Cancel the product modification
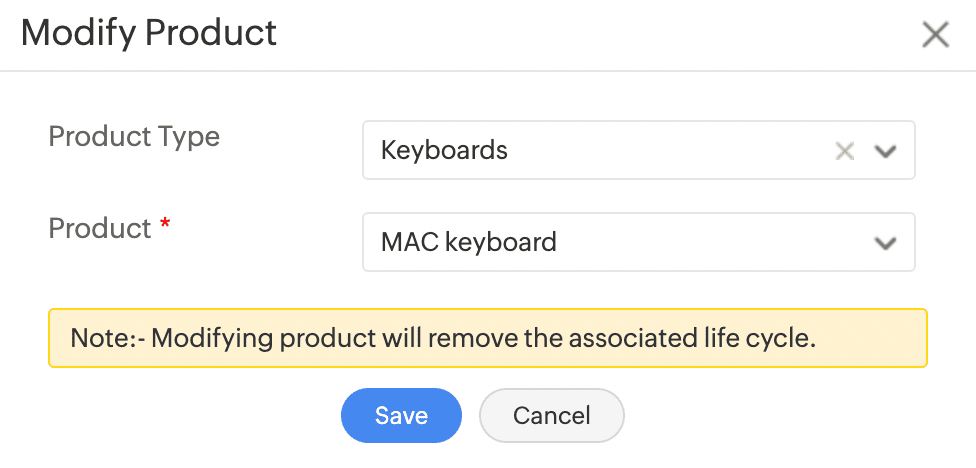This screenshot has width=976, height=468. [x=552, y=415]
